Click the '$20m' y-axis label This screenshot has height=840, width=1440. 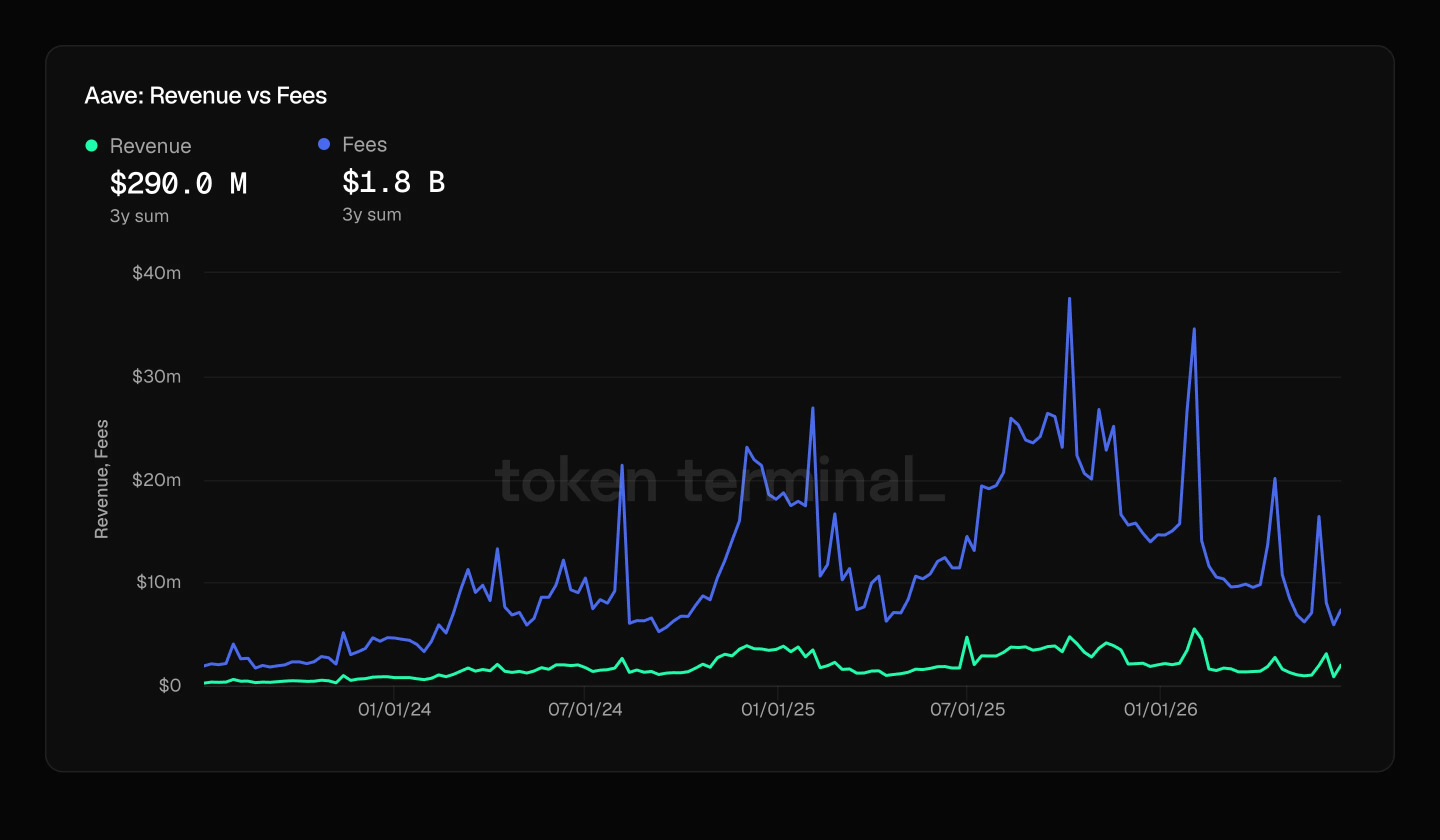pos(156,479)
